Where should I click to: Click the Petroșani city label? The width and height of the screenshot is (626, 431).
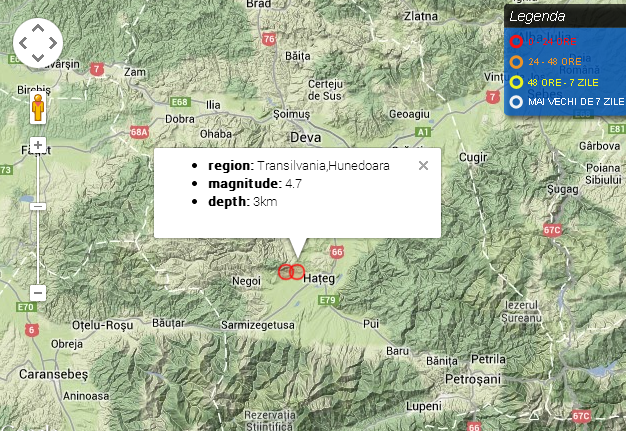(473, 379)
